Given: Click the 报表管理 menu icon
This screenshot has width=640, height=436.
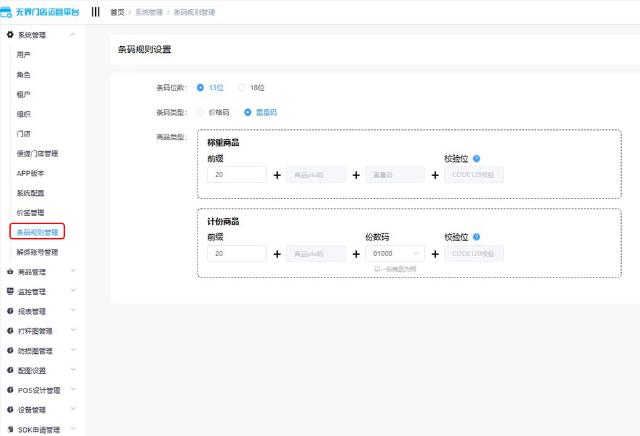Looking at the screenshot, I should tap(10, 311).
